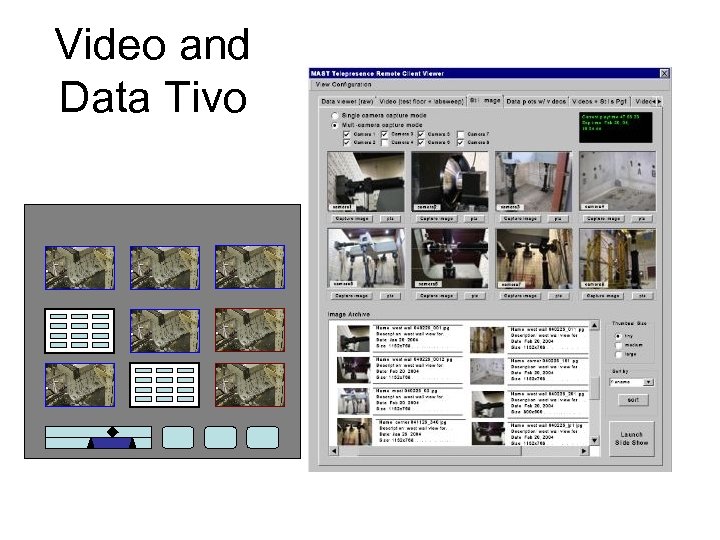
Task: Click Capture image under camera3 feed
Action: click(520, 219)
